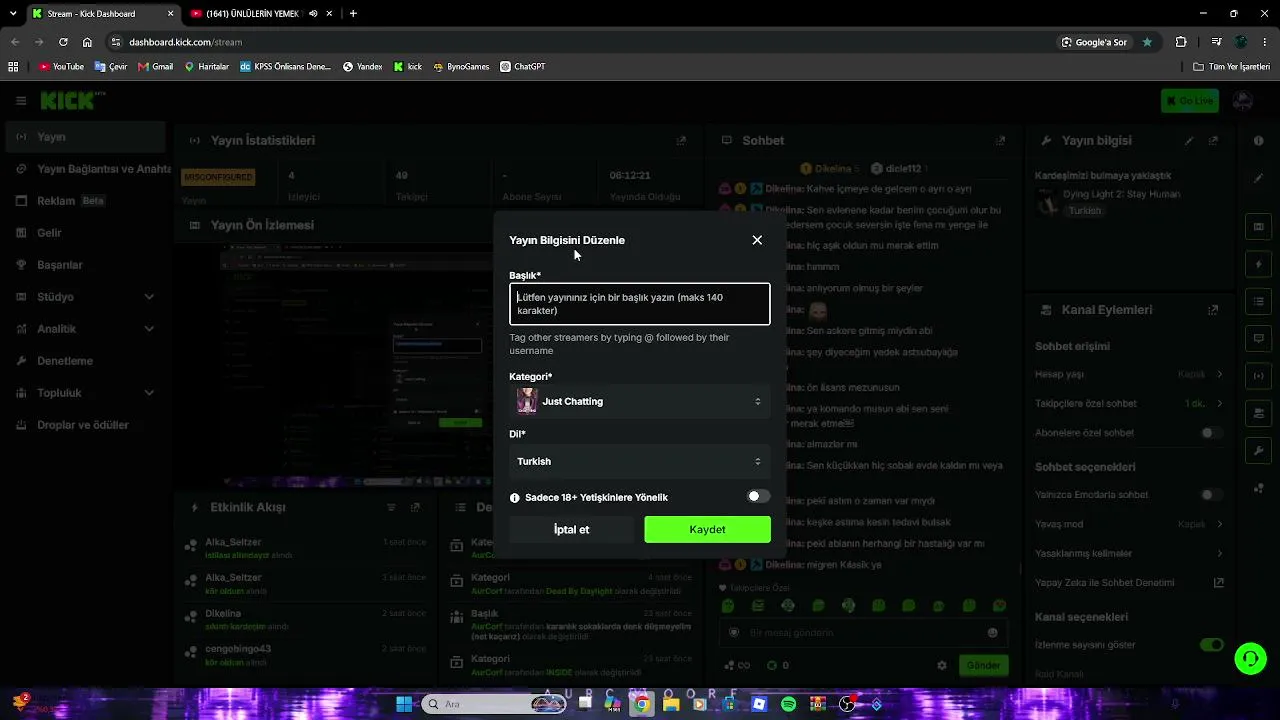
Task: Click the chat bubble icon in right rail
Action: coord(1258,339)
